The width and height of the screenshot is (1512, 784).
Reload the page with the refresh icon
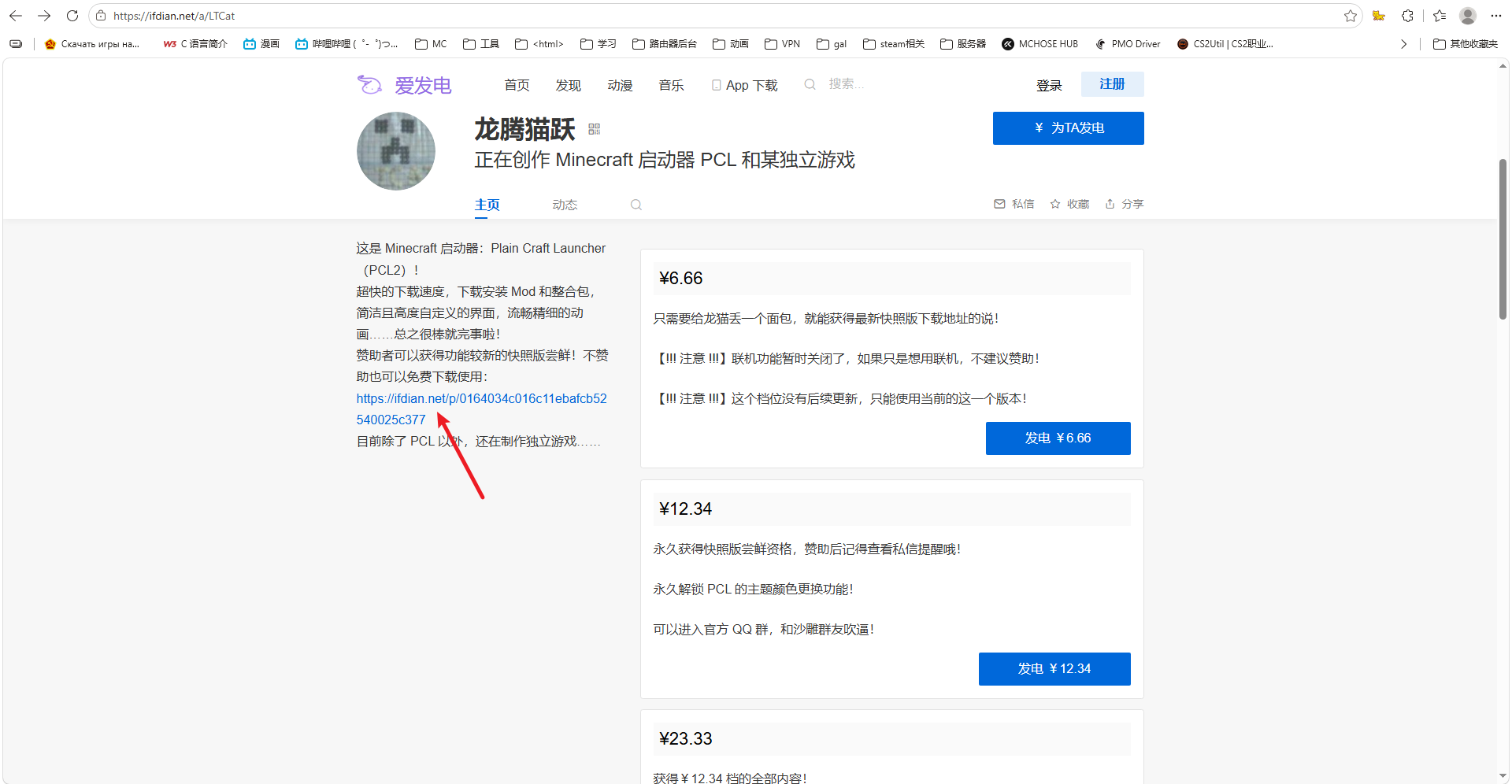coord(72,16)
